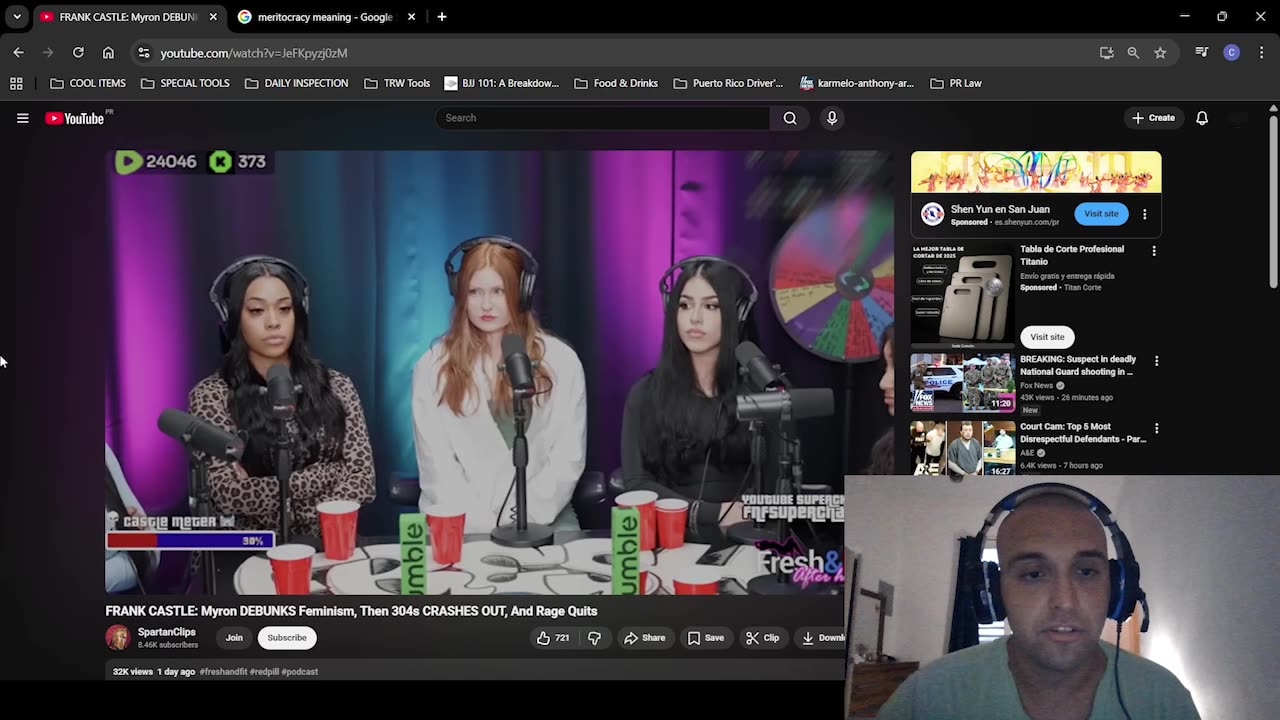Open the browser home page

108,53
